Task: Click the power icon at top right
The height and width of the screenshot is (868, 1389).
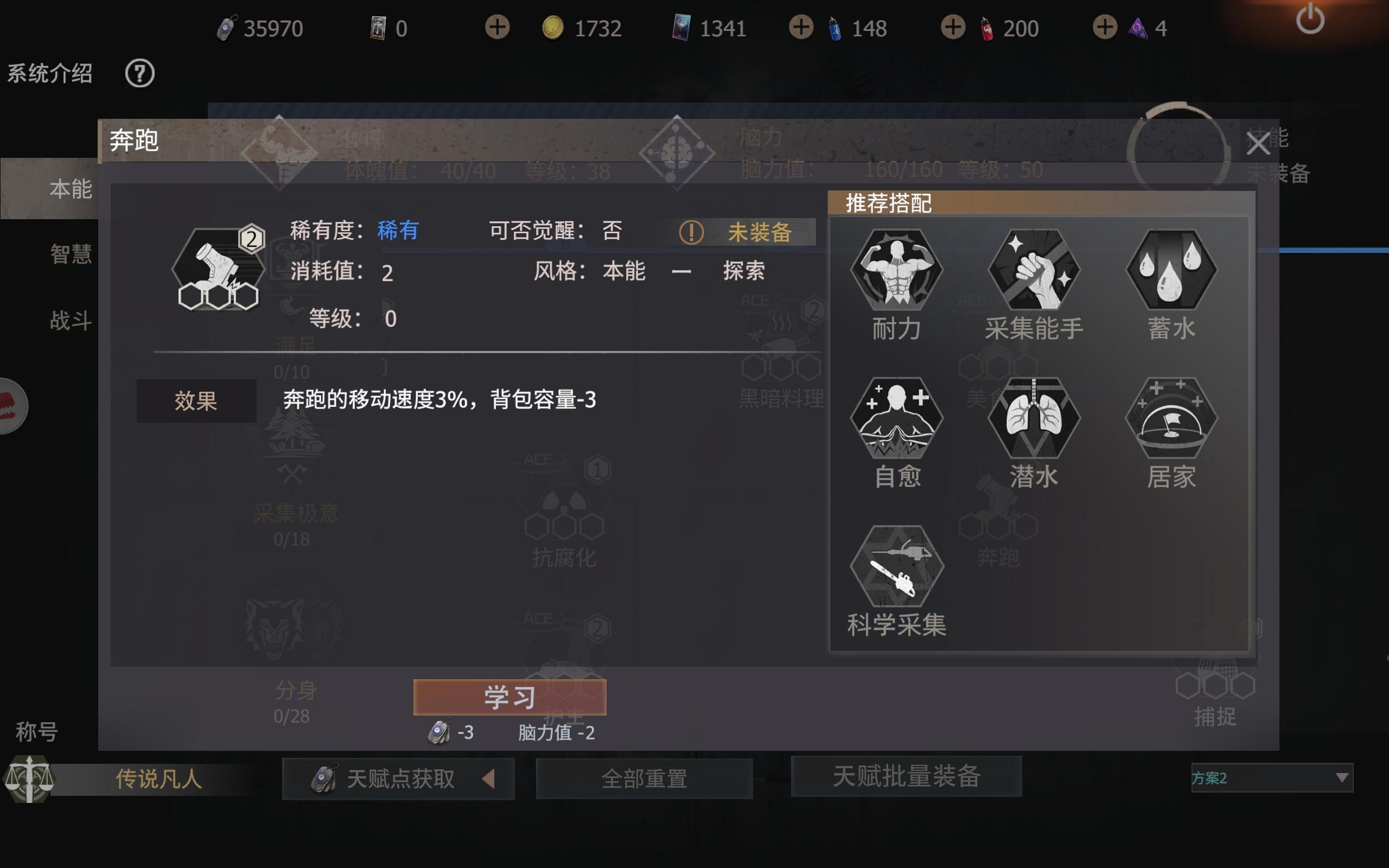Action: (x=1310, y=20)
